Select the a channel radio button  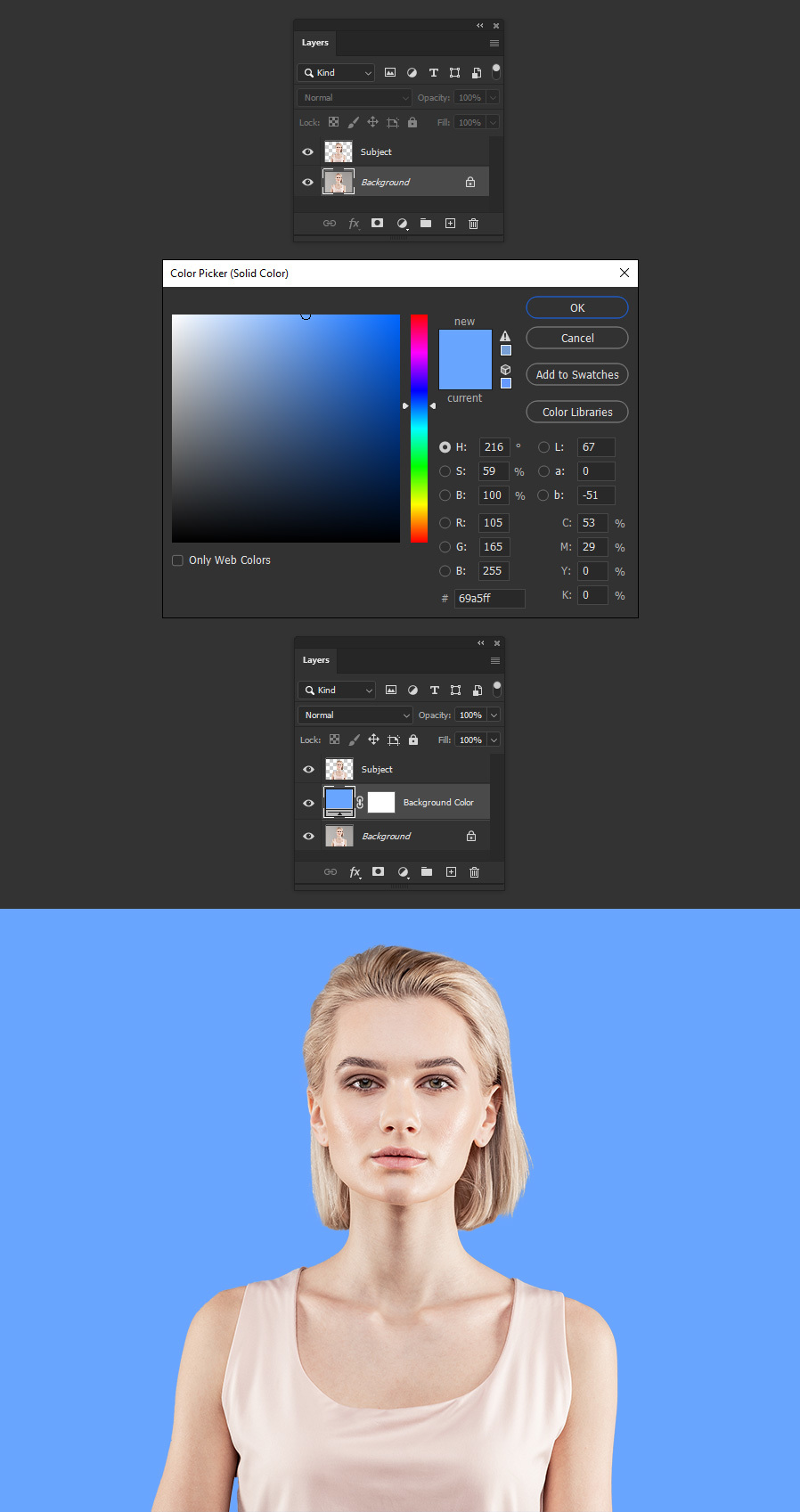click(543, 471)
